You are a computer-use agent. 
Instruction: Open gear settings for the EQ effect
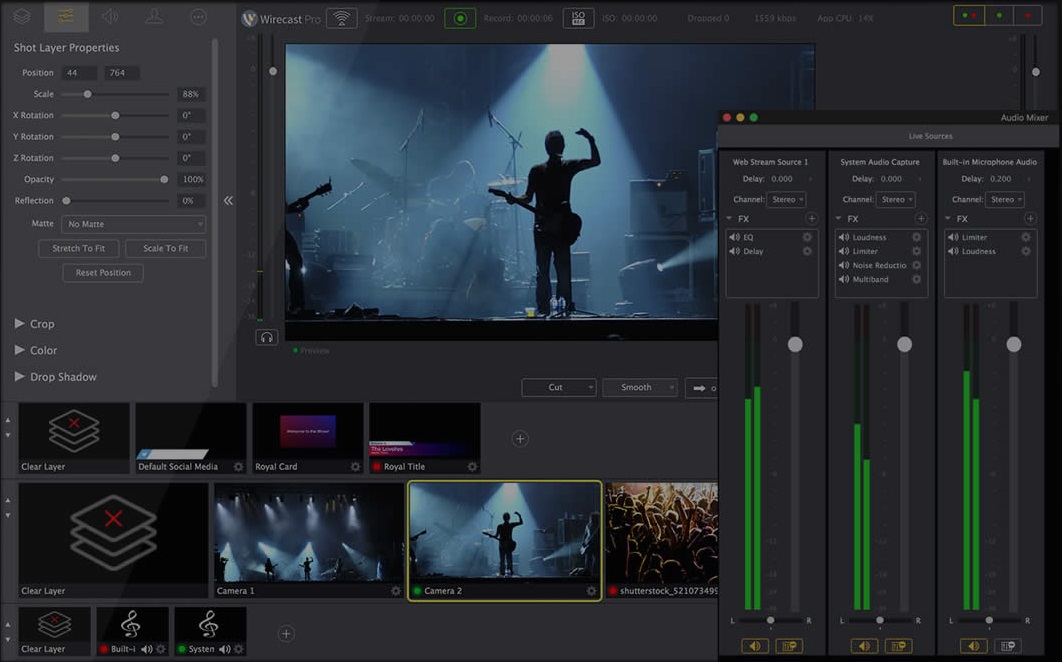(807, 237)
